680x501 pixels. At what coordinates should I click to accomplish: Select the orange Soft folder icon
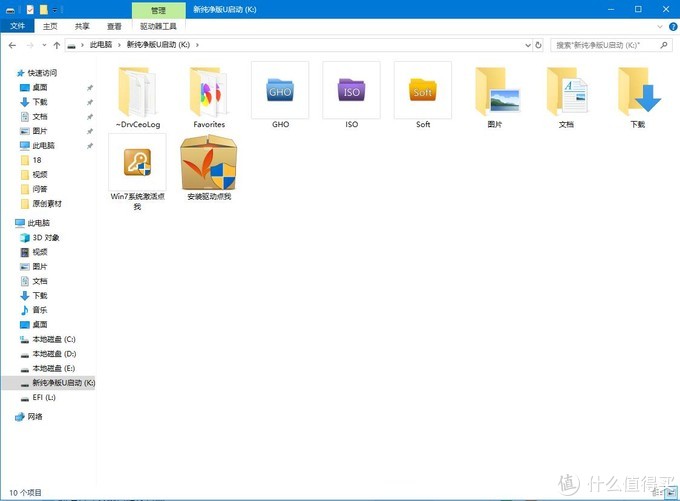point(423,90)
